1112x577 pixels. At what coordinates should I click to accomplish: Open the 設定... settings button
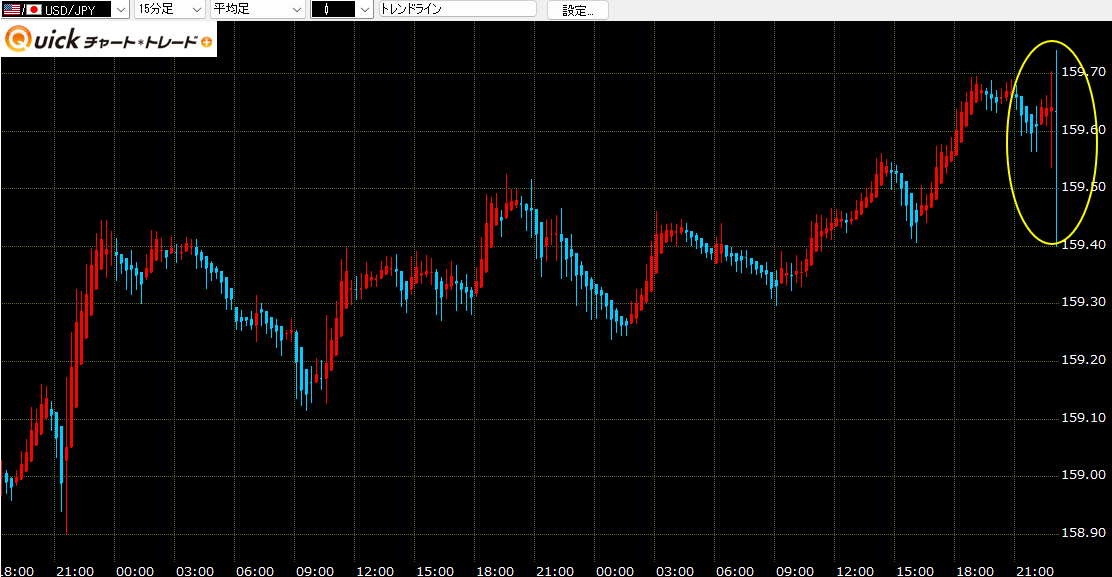(578, 10)
